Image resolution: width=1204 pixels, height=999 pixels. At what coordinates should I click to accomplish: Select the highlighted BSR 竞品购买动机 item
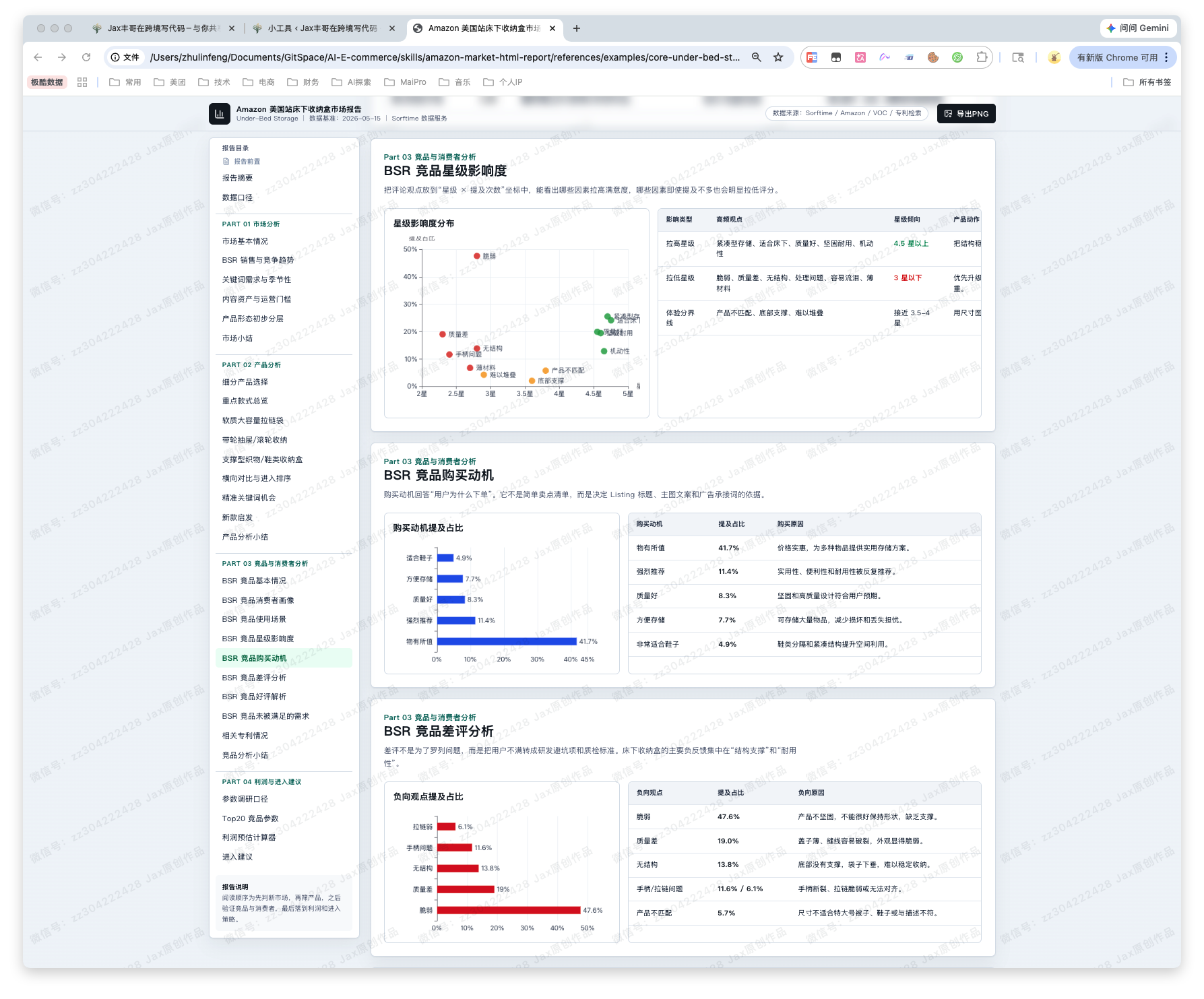tap(284, 658)
